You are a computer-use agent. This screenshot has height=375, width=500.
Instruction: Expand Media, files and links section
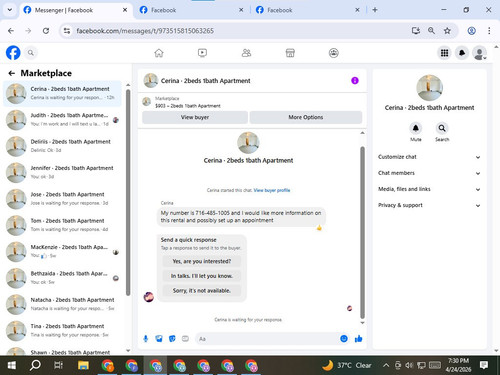coord(429,189)
